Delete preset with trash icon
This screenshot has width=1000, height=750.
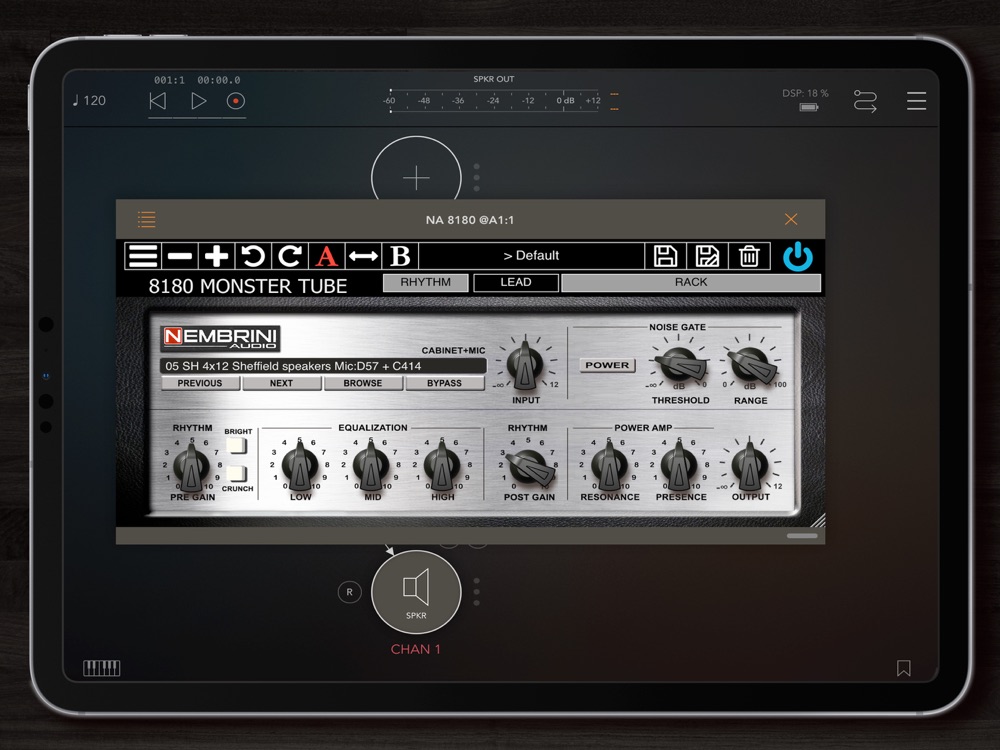coord(749,256)
